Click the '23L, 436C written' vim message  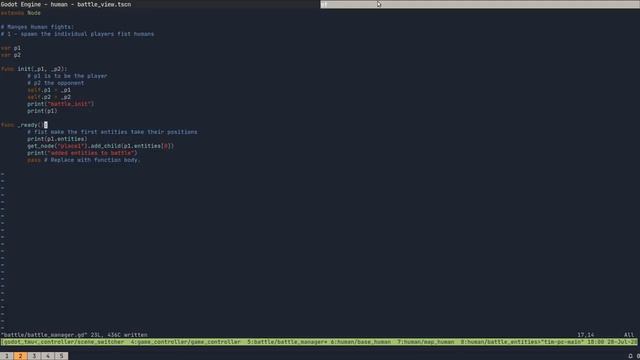(119, 335)
